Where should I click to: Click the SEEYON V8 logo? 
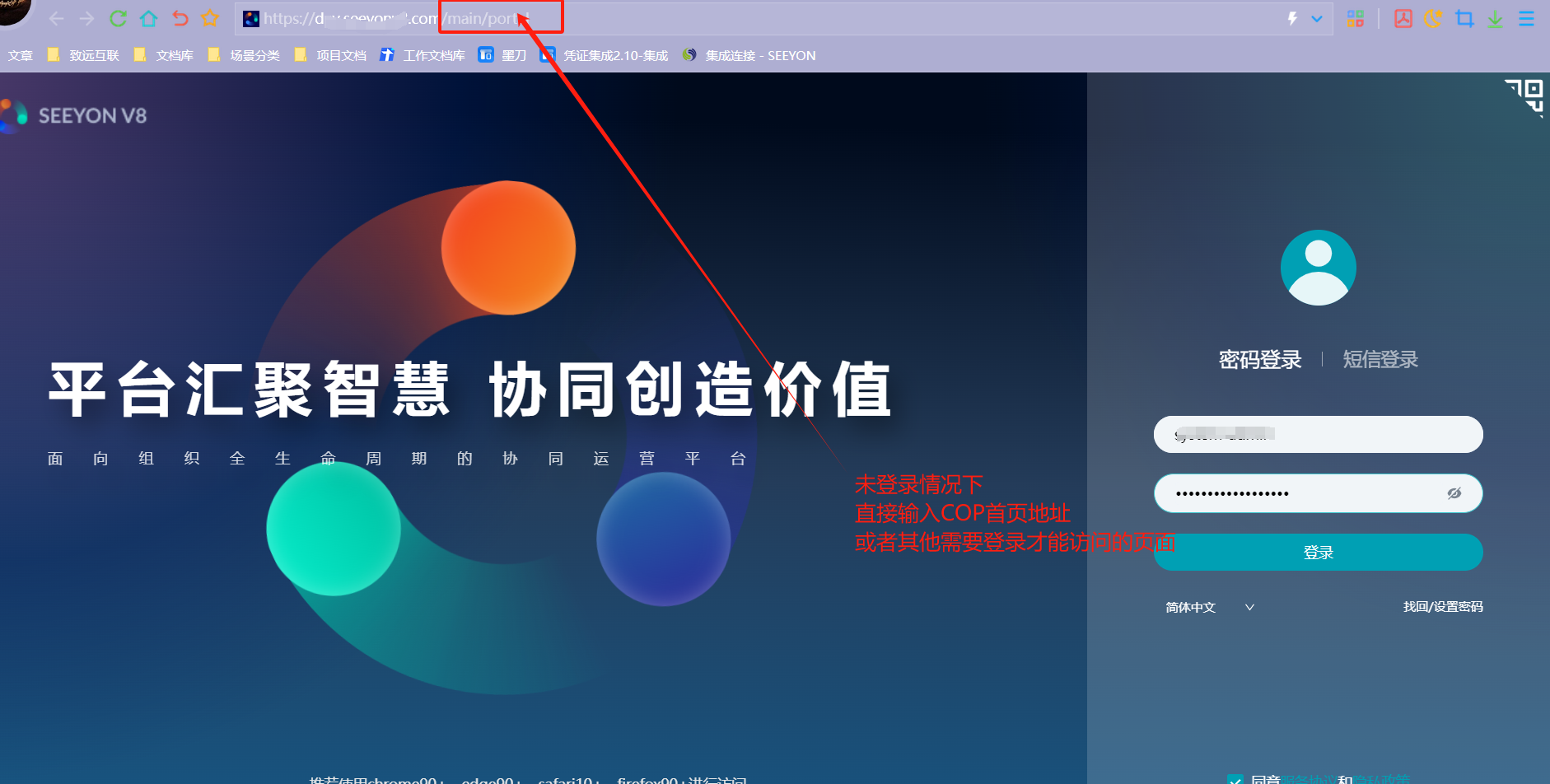[74, 115]
